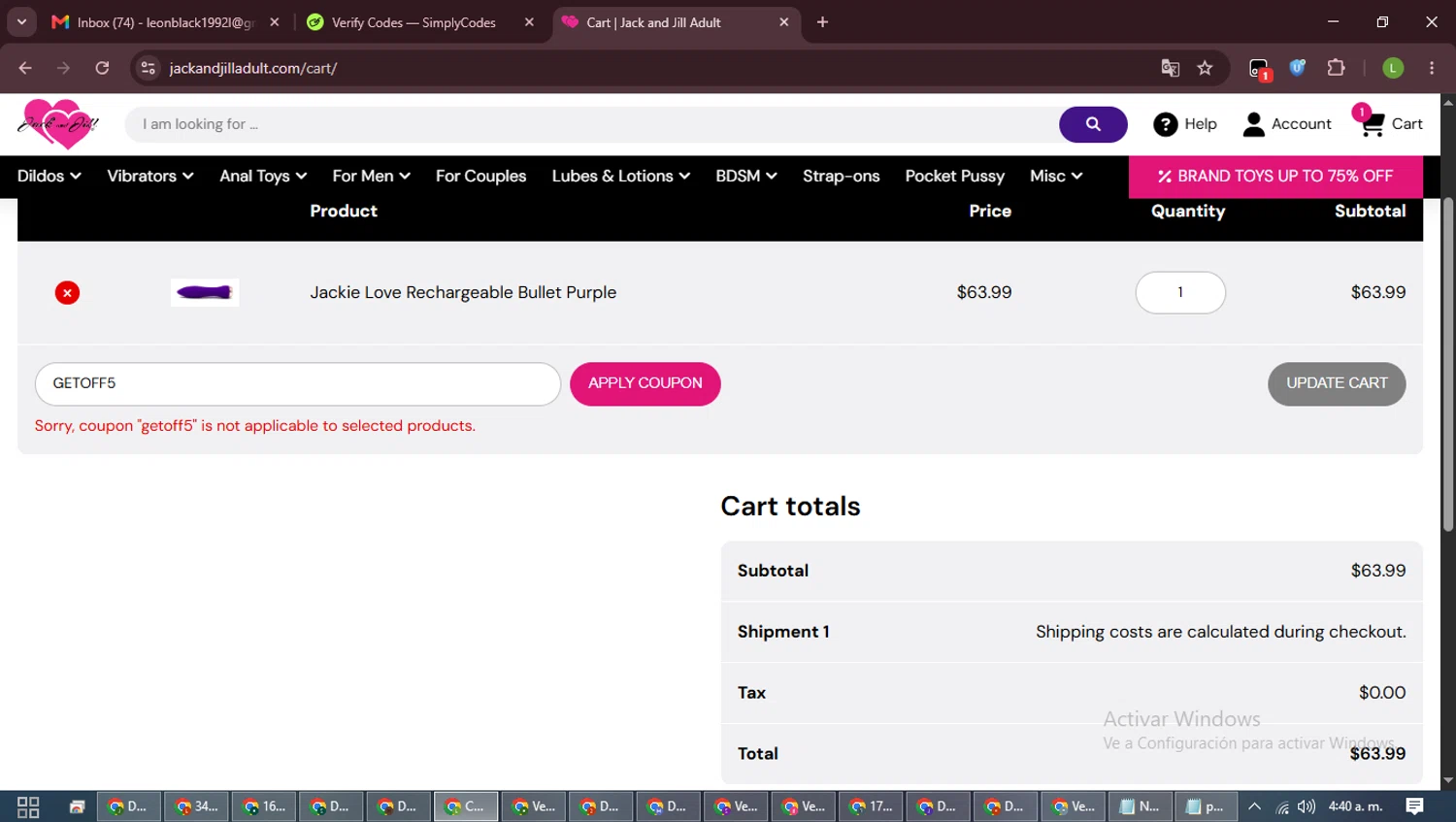The width and height of the screenshot is (1456, 822).
Task: Click the purple search magnifier button
Action: tap(1093, 124)
